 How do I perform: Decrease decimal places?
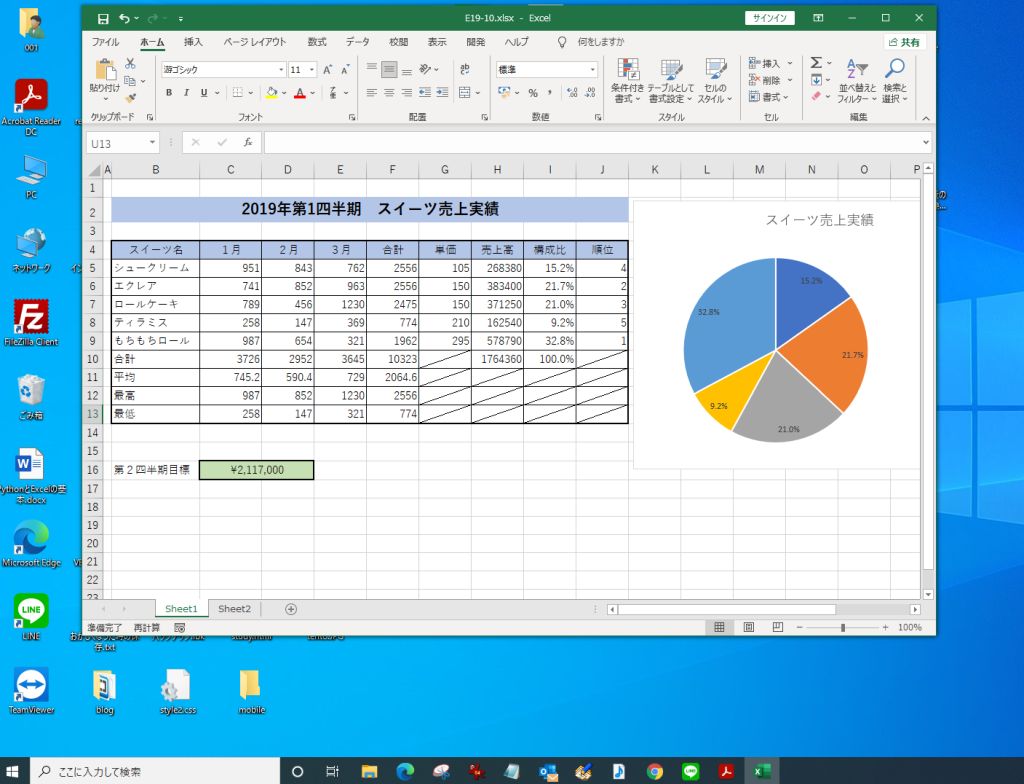[590, 93]
